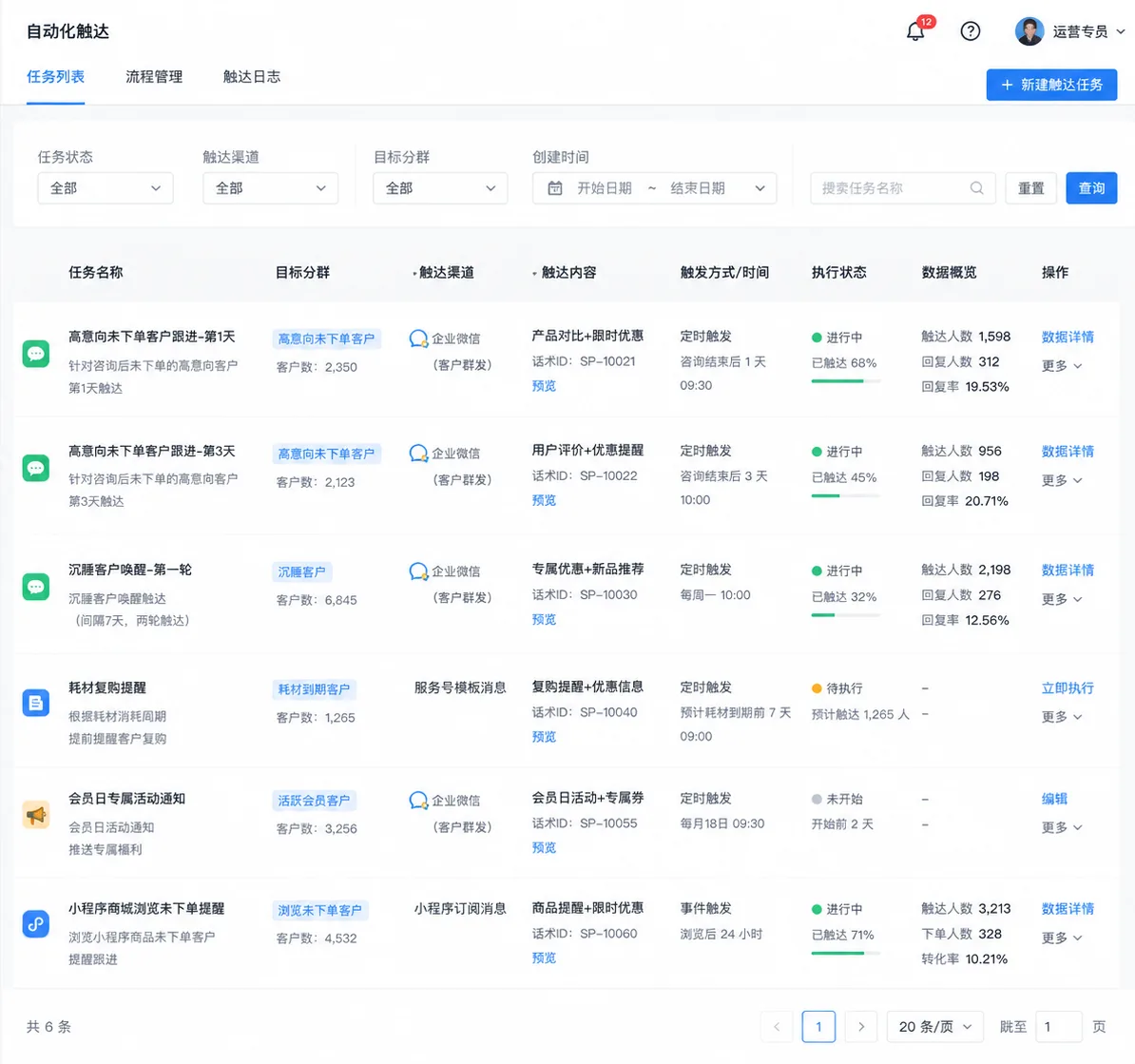Open 数据详情 for 高意向未下单客户跟进-第3天
The image size is (1135, 1064).
tap(1068, 452)
